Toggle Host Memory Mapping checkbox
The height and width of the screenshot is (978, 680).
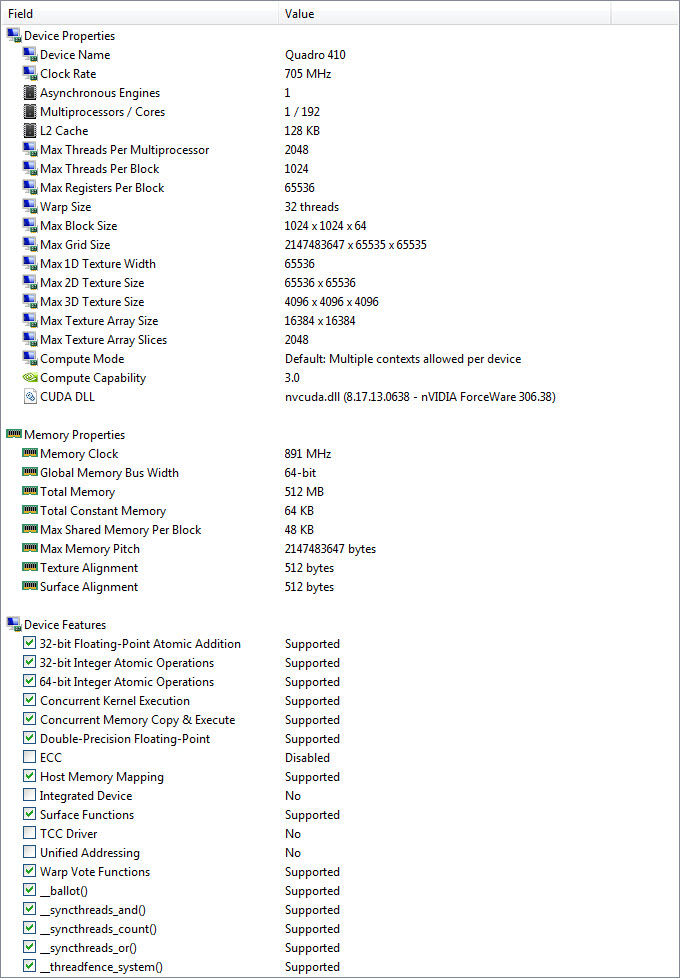[29, 776]
